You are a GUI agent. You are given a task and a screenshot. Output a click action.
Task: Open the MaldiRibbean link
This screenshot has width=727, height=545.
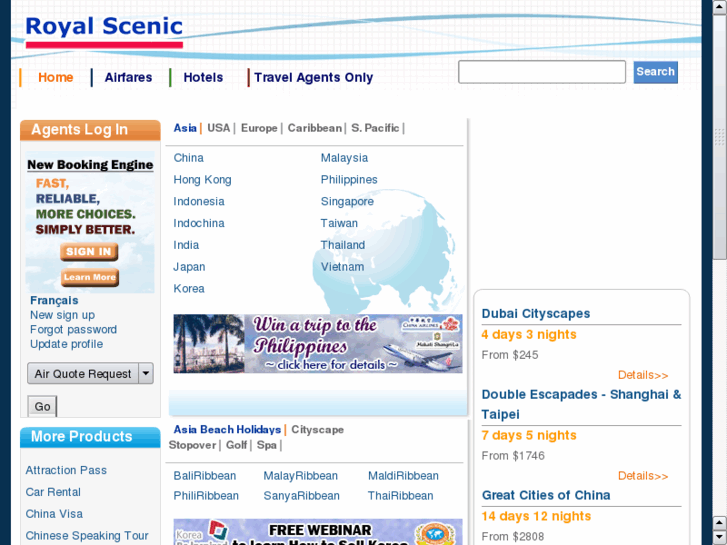[403, 476]
